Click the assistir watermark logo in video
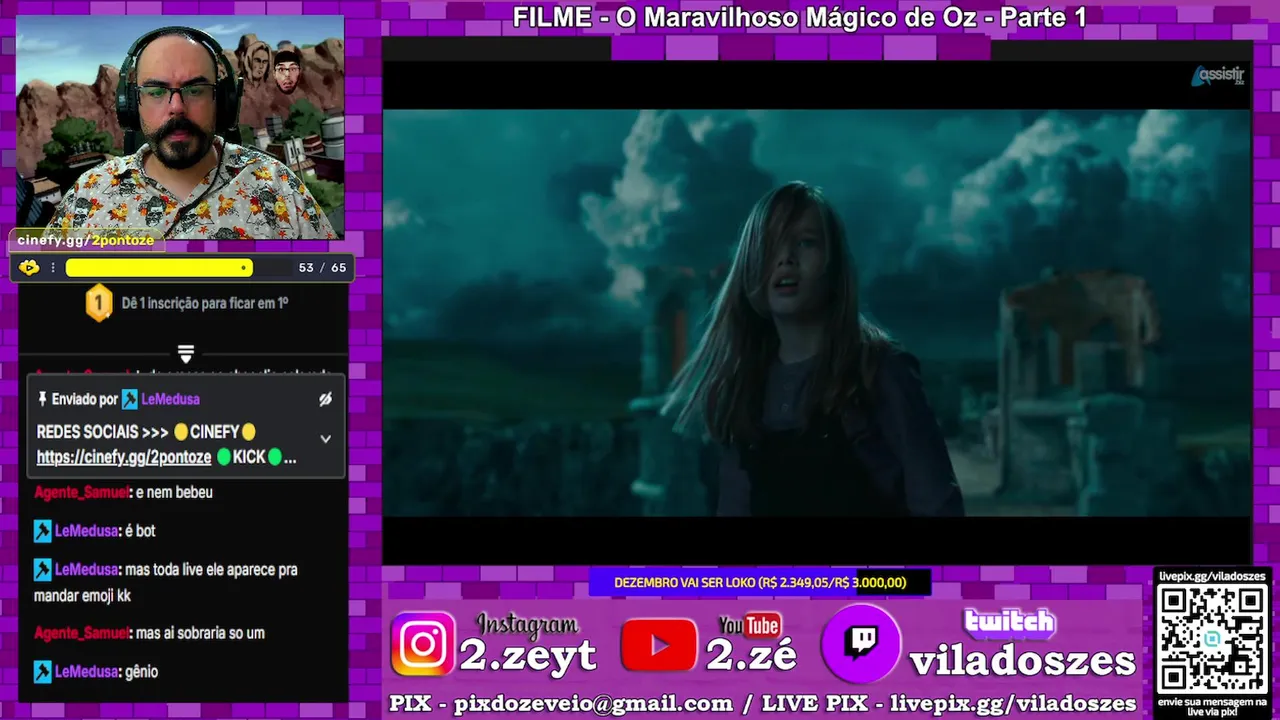Screen dimensions: 1280x720 pos(1218,76)
